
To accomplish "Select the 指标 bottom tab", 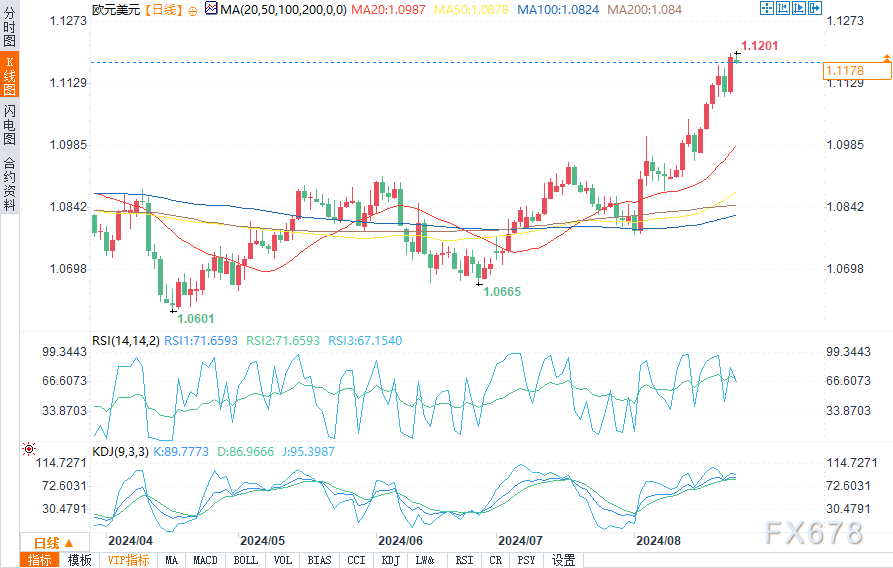I will (39, 560).
